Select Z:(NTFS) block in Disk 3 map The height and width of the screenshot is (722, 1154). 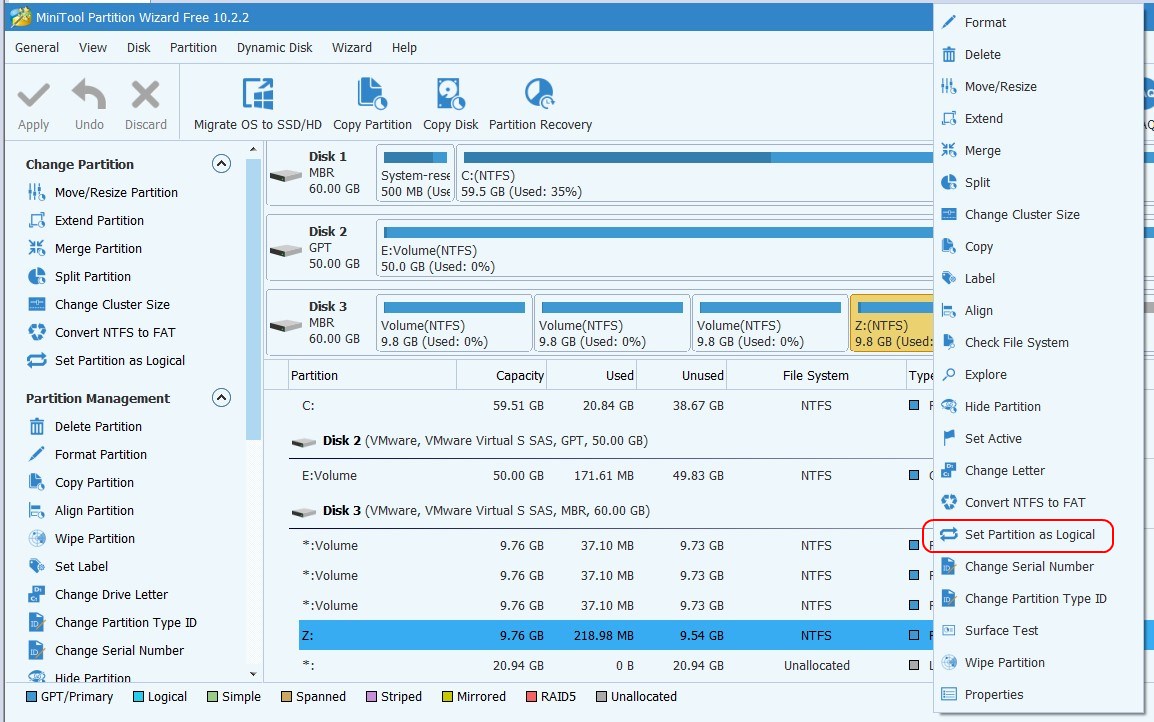(x=891, y=324)
